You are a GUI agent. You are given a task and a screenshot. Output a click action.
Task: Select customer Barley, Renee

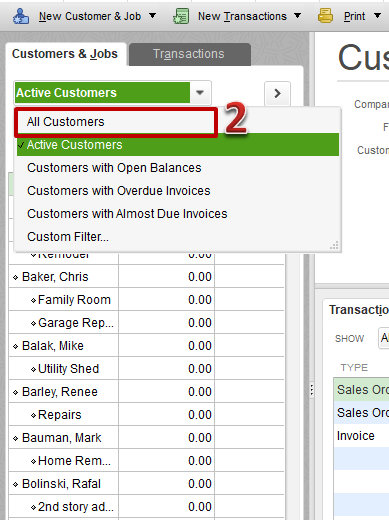tap(60, 392)
